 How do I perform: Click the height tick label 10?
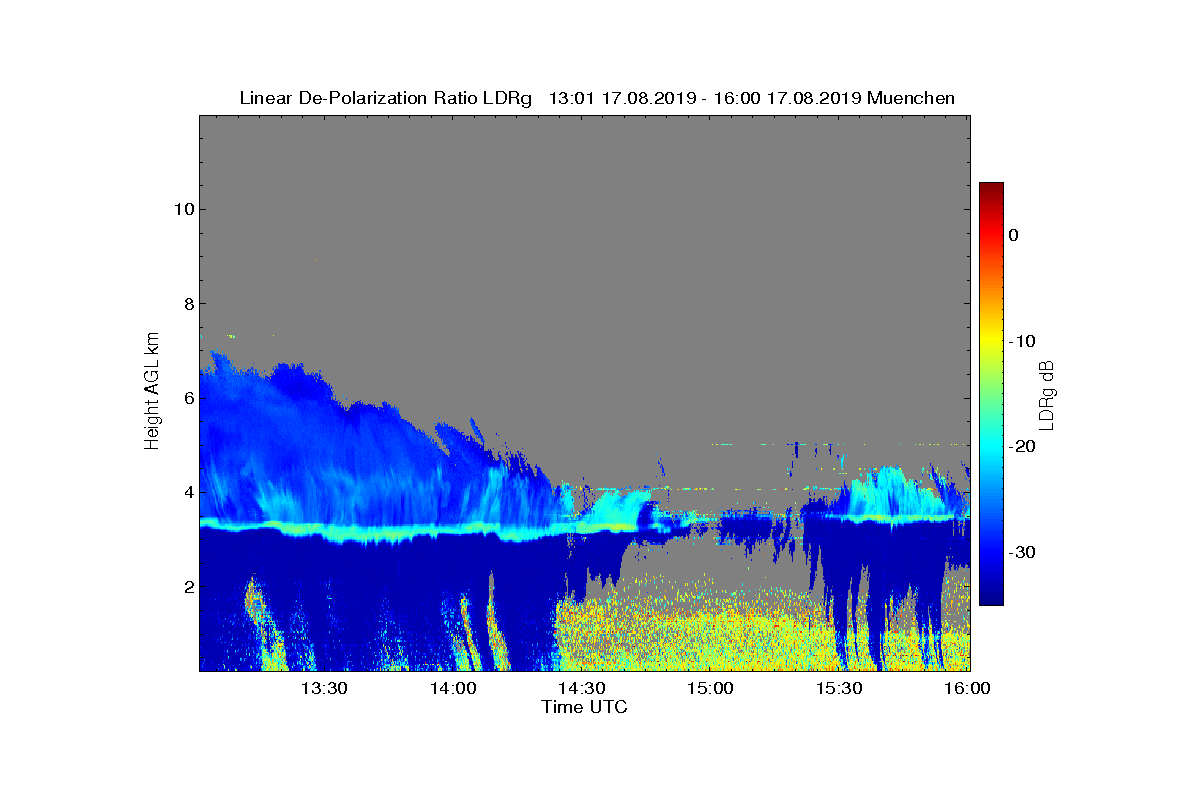183,209
